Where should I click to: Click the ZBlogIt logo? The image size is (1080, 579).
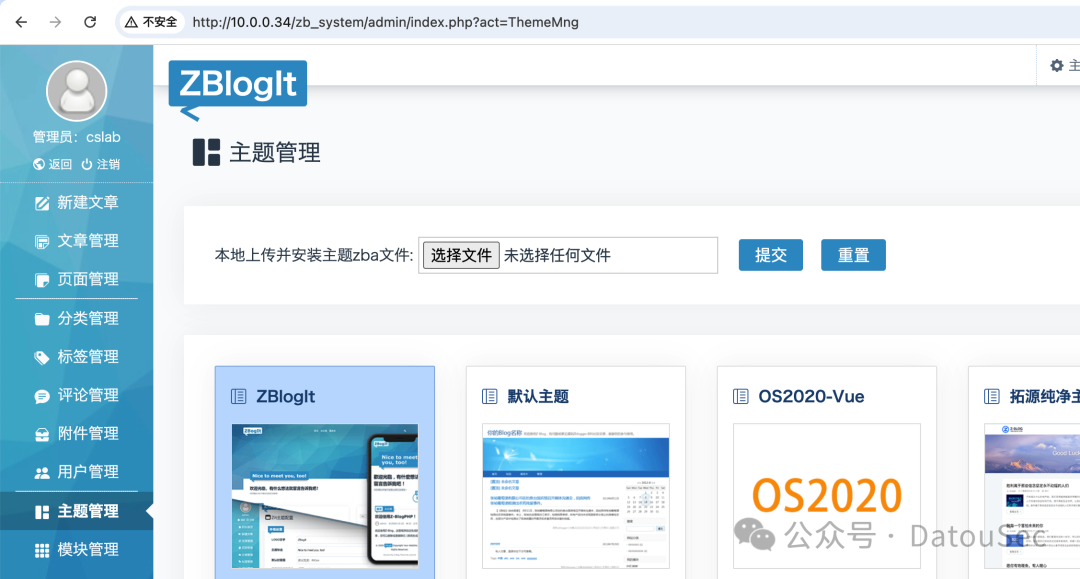click(x=238, y=90)
